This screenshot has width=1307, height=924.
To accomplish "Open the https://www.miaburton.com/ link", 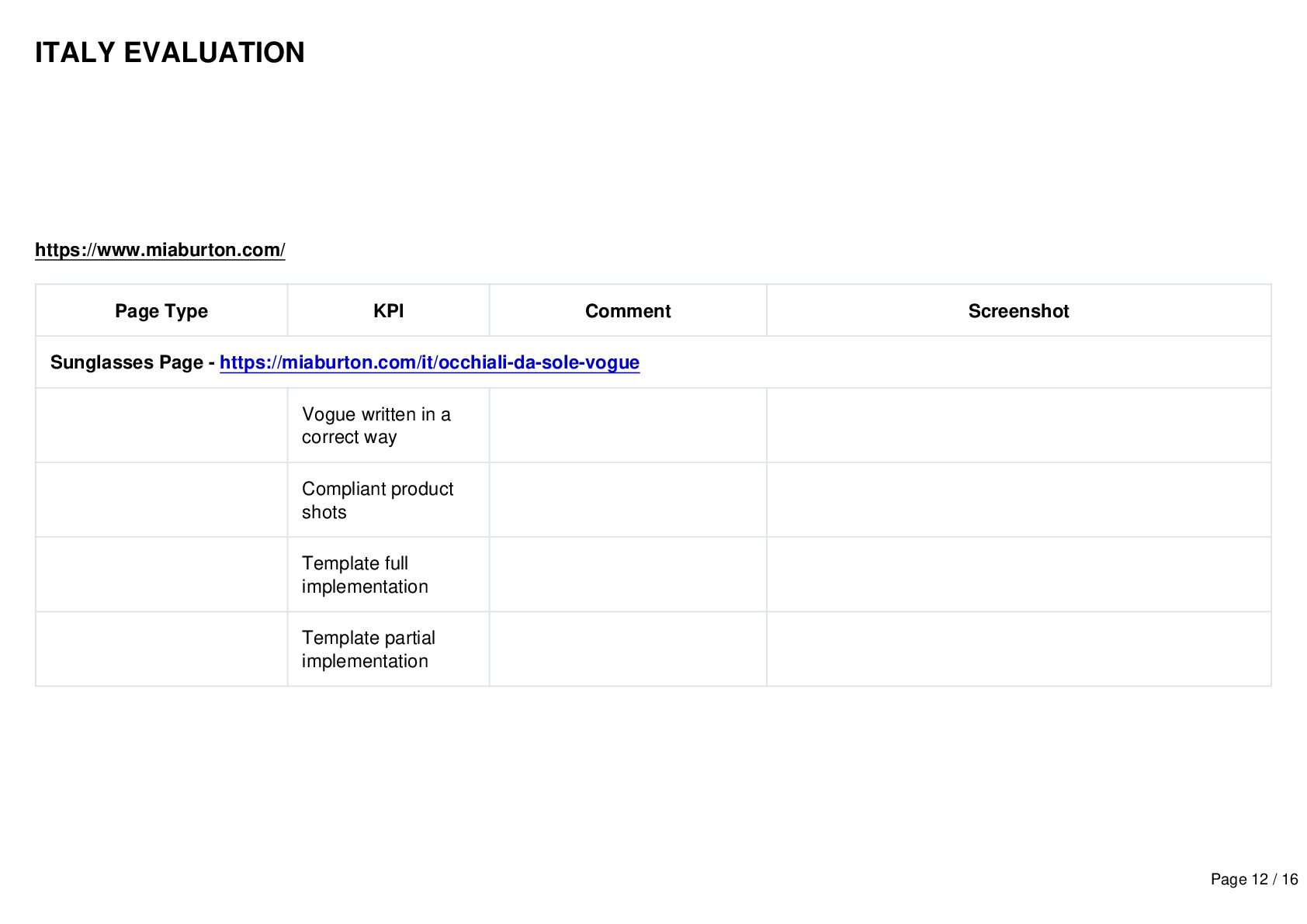I will click(x=160, y=250).
